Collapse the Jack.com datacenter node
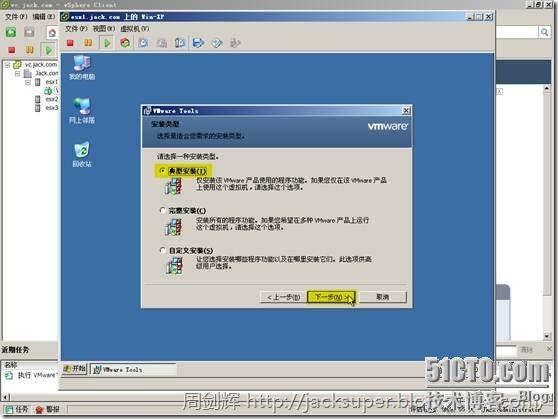The image size is (558, 419). coord(17,74)
